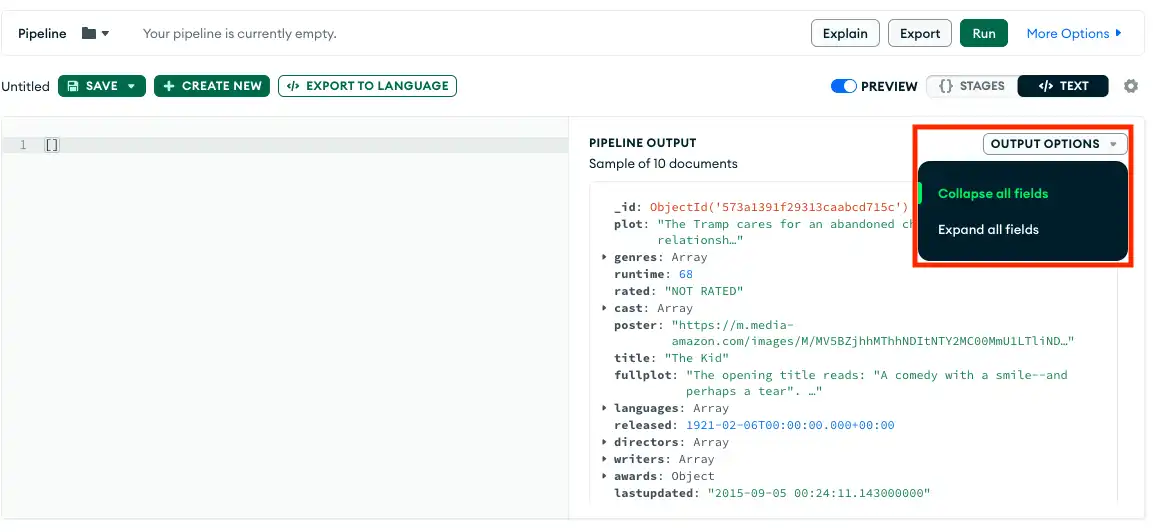Click the EXPORT TO LANGUAGE button
Viewport: 1153px width, 532px height.
pos(367,87)
